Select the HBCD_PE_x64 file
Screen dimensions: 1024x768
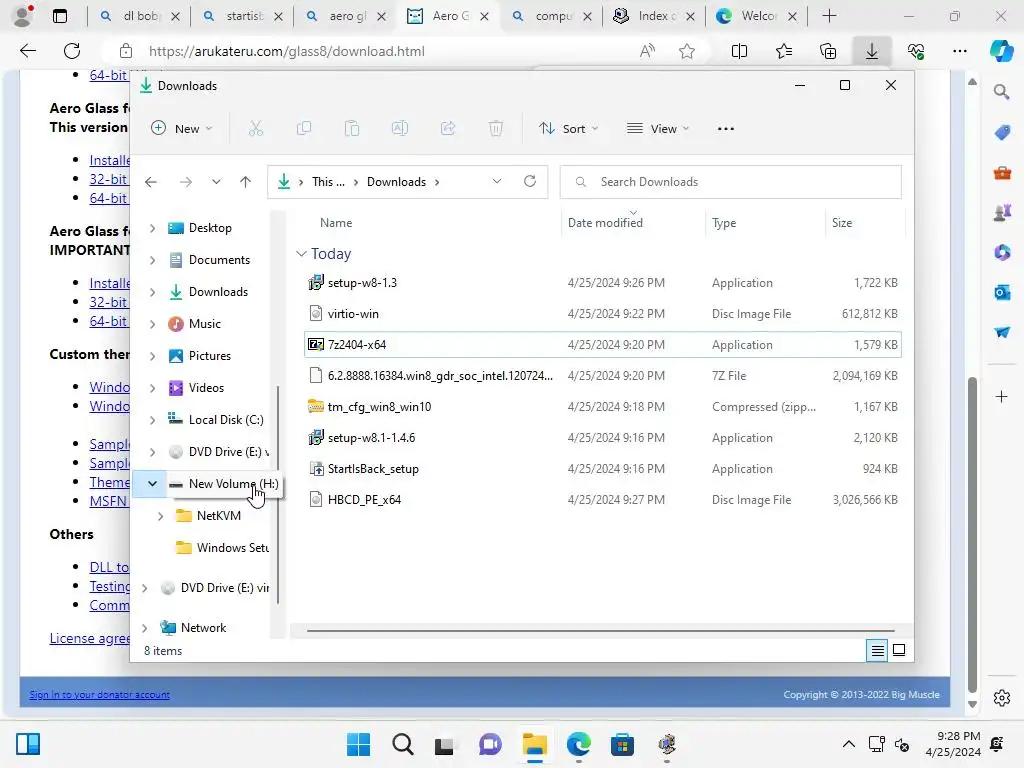click(x=603, y=500)
